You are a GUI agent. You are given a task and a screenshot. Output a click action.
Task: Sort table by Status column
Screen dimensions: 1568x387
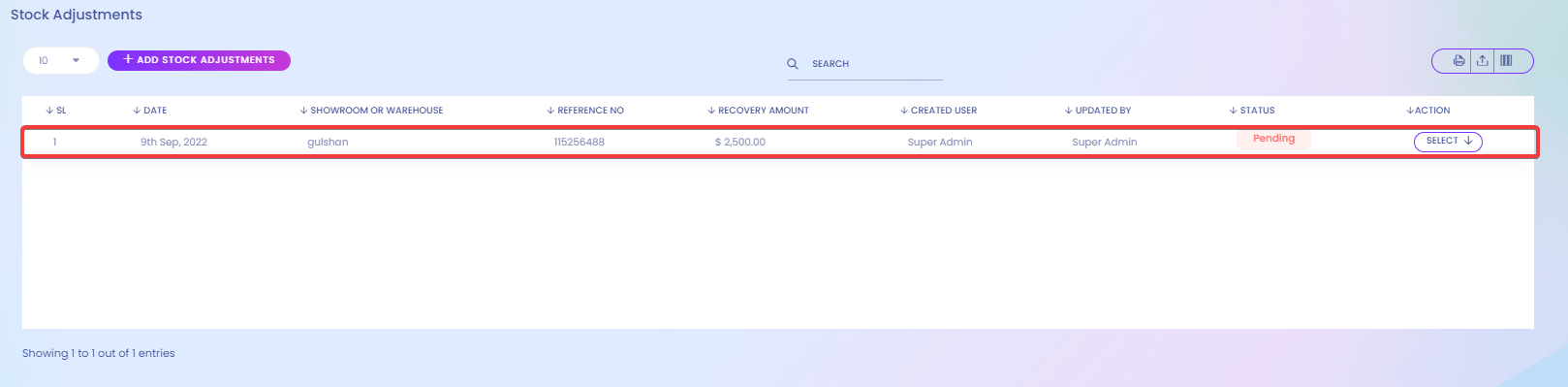pos(1252,111)
